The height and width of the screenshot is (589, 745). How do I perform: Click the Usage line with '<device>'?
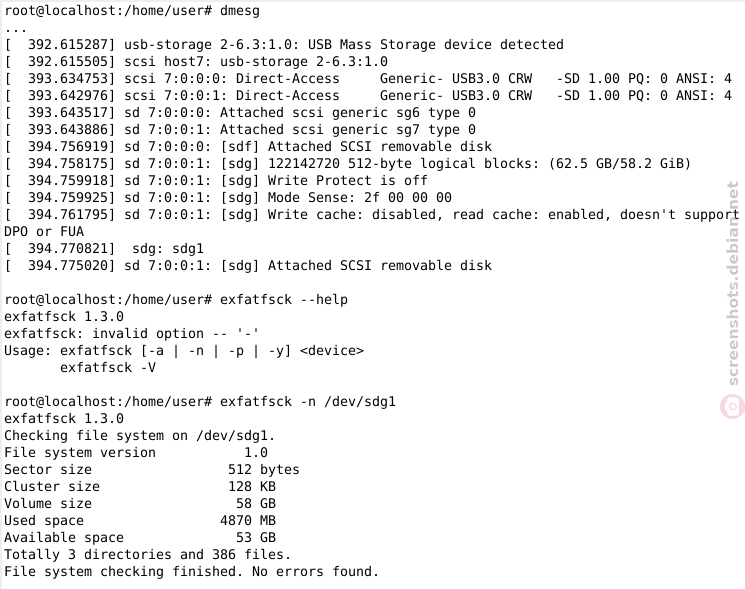tap(184, 351)
